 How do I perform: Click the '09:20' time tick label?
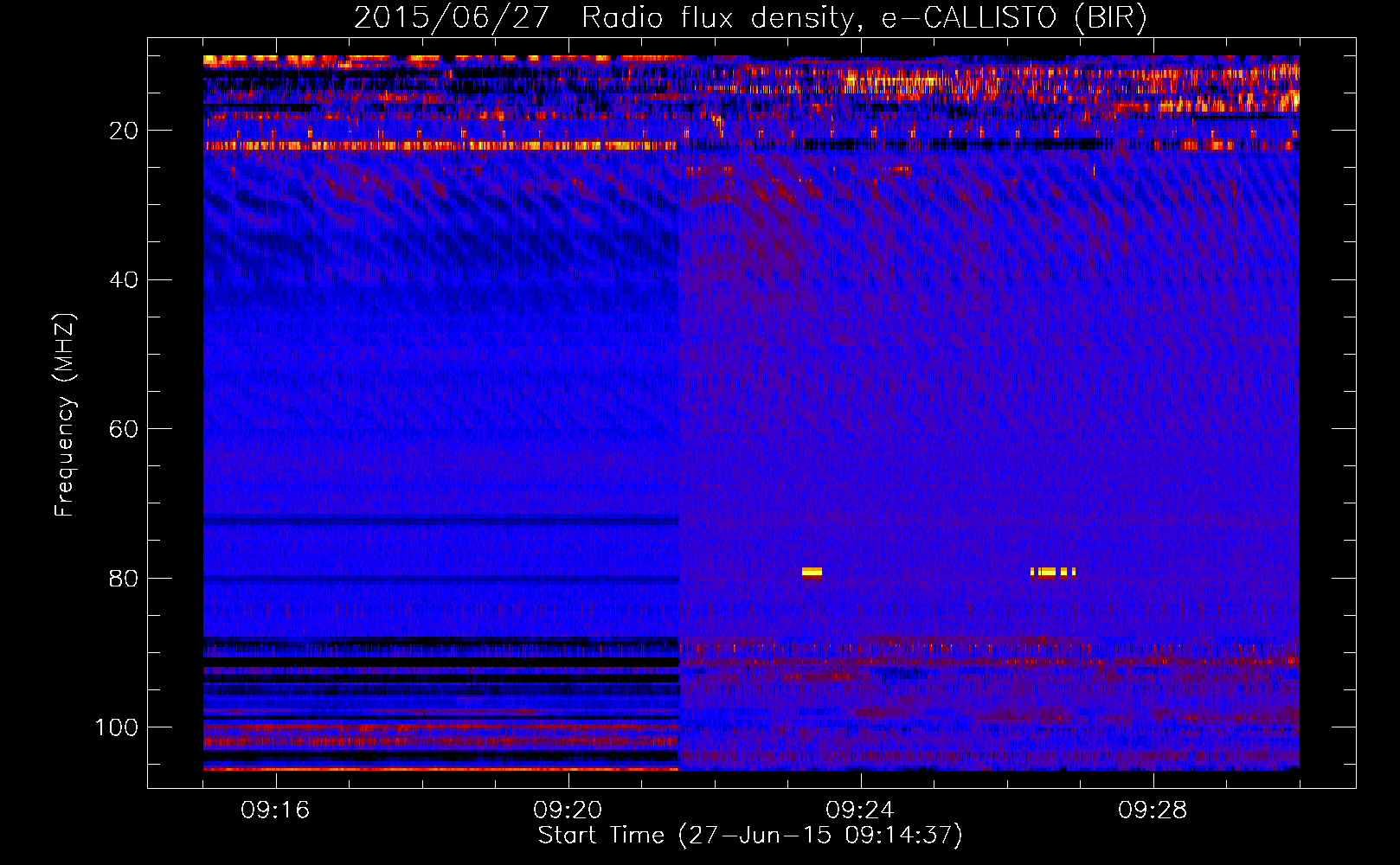coord(568,811)
